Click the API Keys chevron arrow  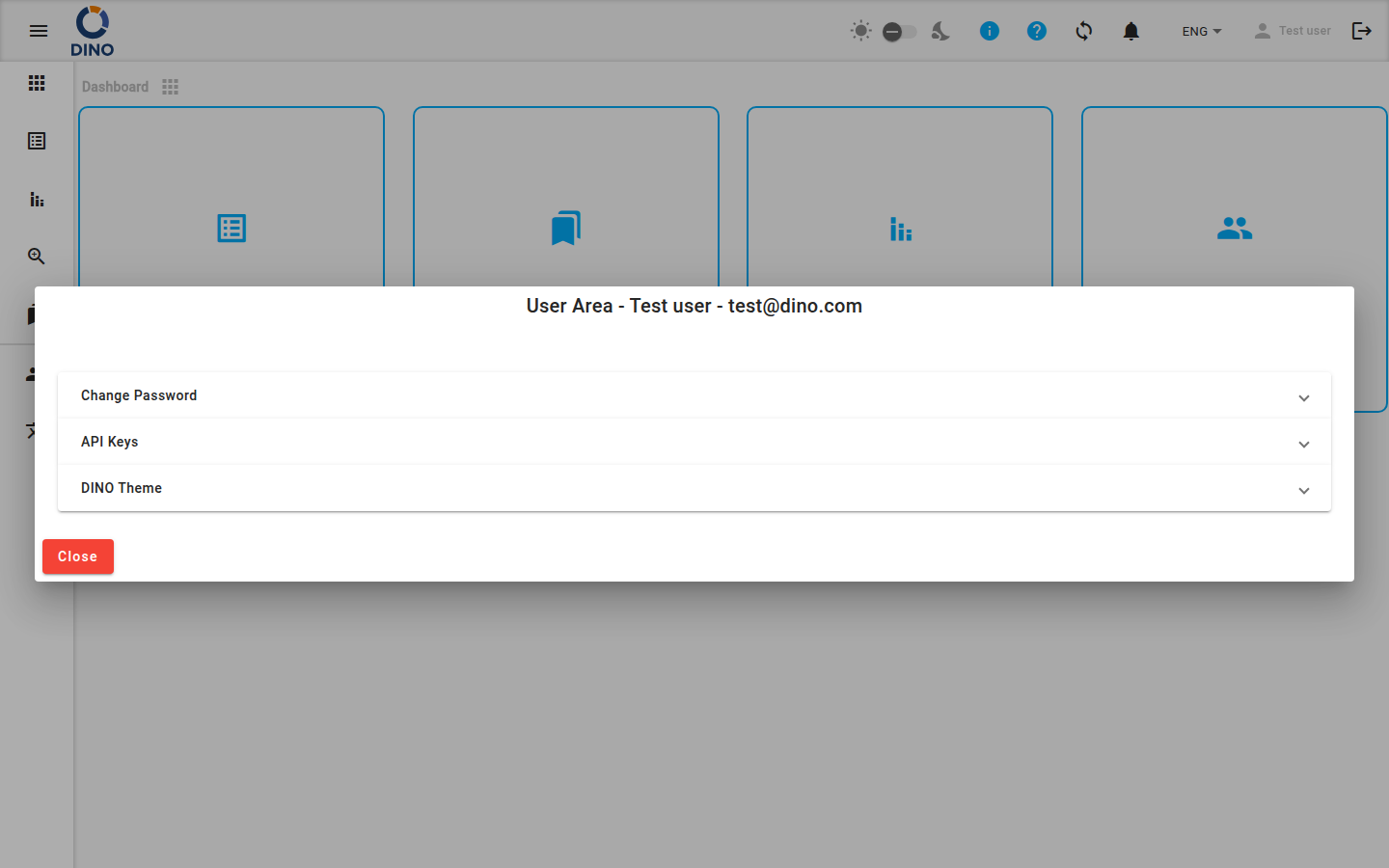pos(1304,444)
